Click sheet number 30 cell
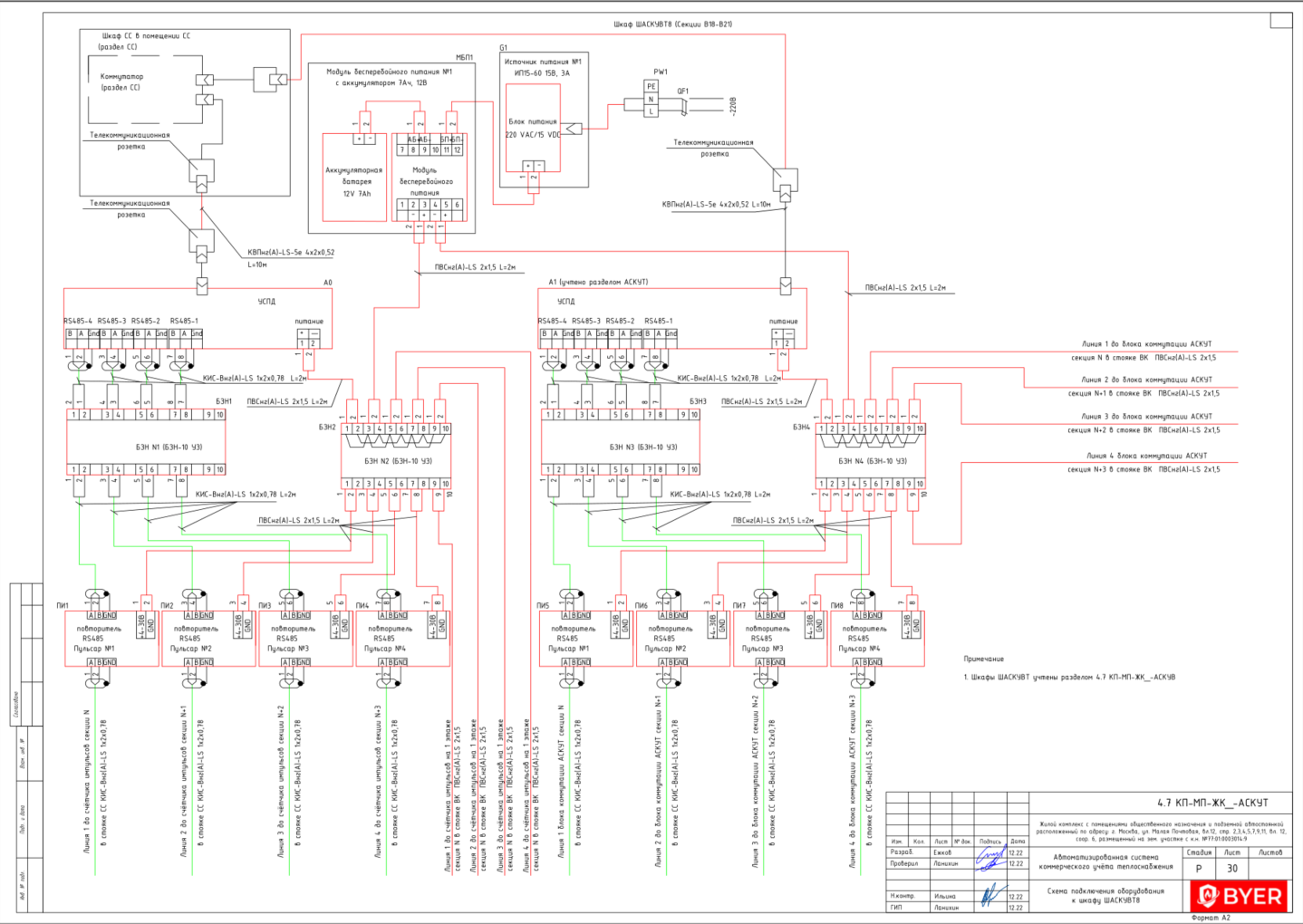Screen dimensions: 1303x924 coord(1232,868)
